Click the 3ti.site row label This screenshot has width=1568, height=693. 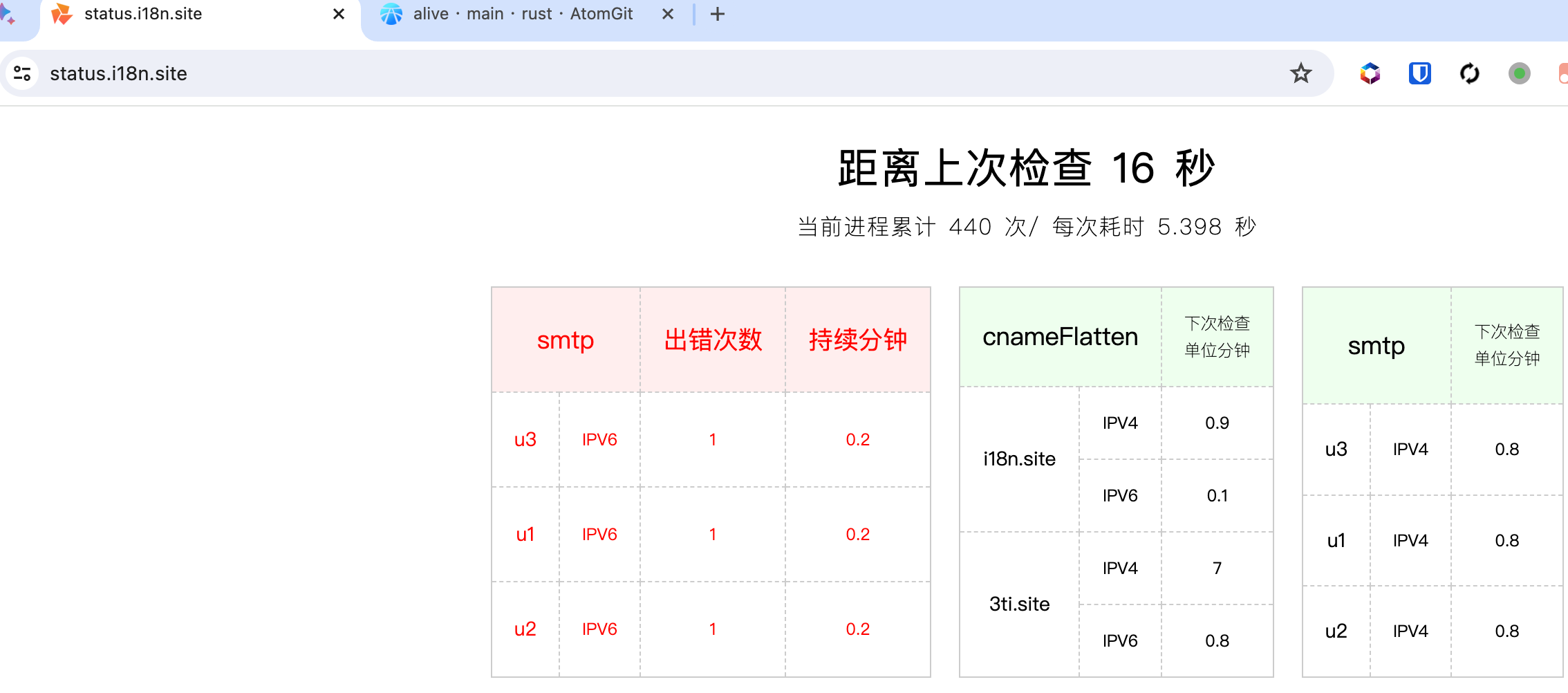[x=1019, y=604]
